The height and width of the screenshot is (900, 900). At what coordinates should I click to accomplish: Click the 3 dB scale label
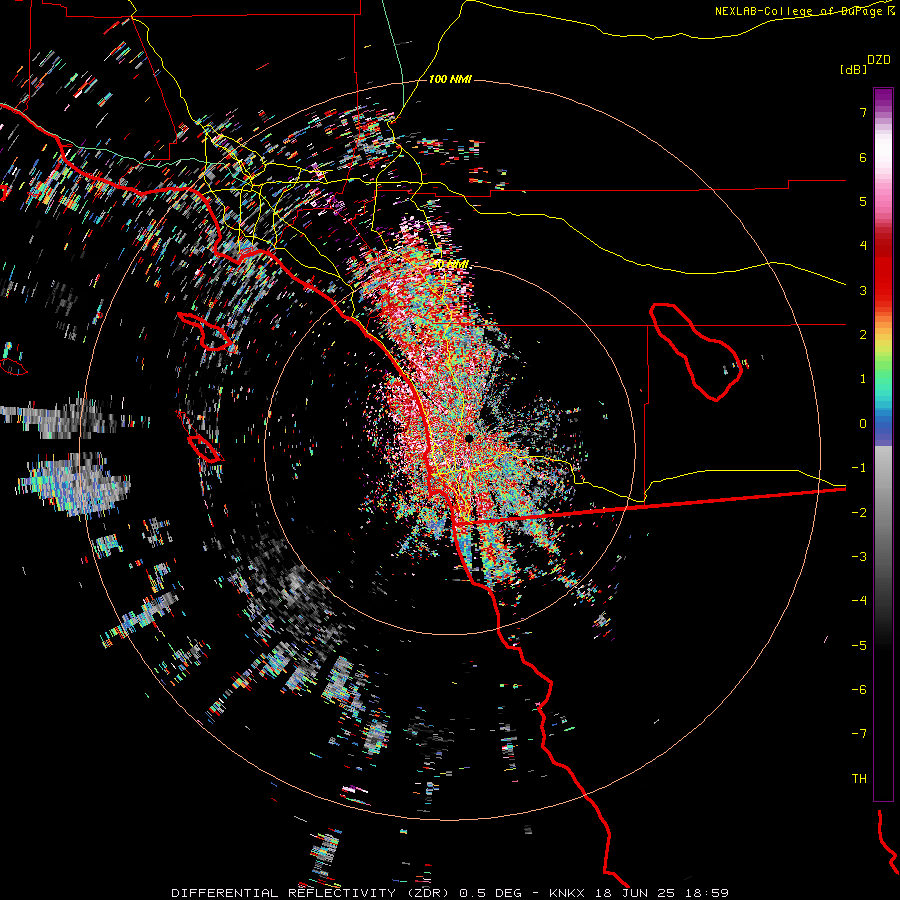coord(863,290)
